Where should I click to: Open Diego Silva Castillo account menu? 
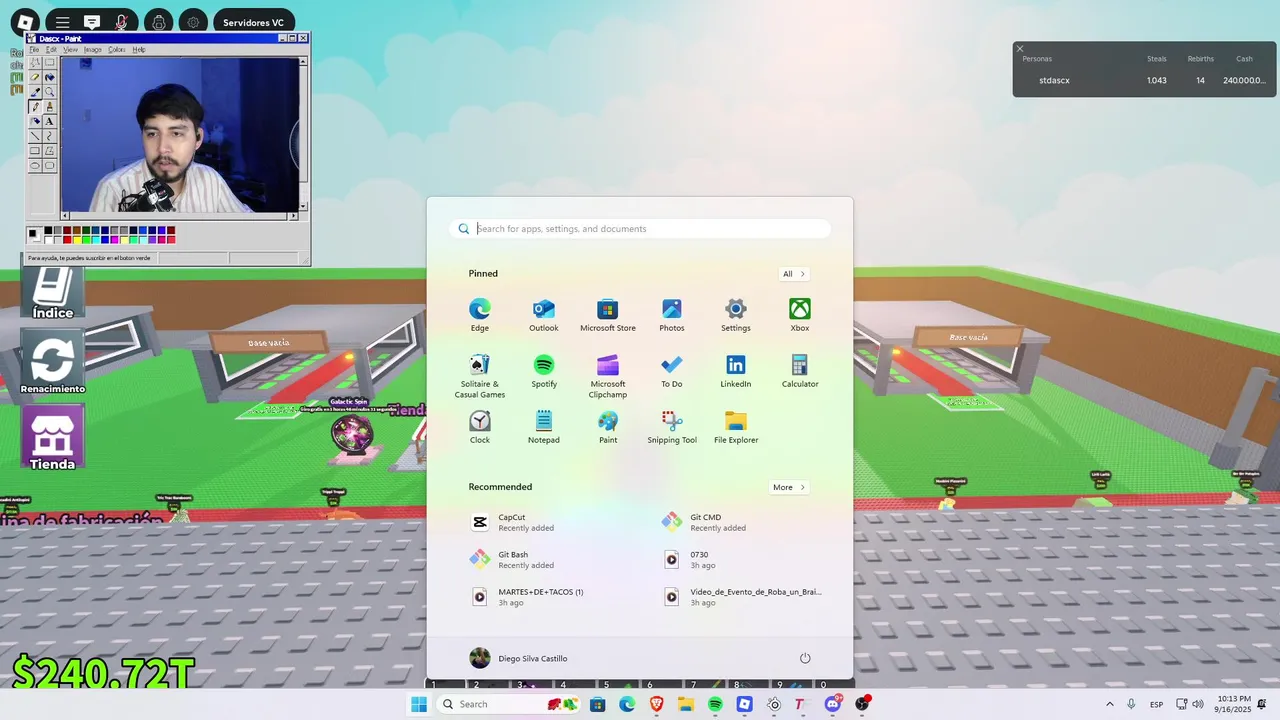click(518, 658)
